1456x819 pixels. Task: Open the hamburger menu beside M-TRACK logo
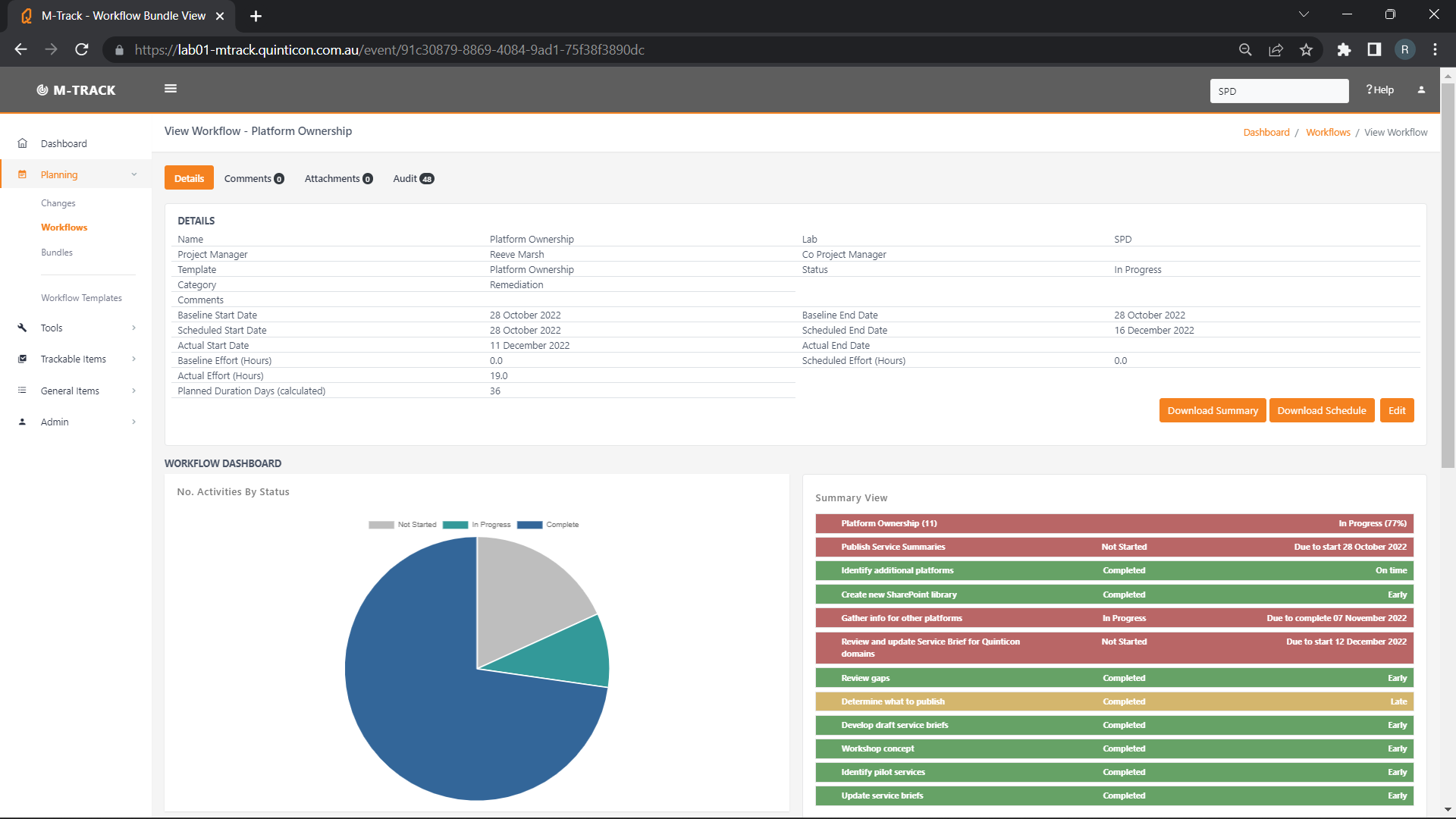point(171,89)
